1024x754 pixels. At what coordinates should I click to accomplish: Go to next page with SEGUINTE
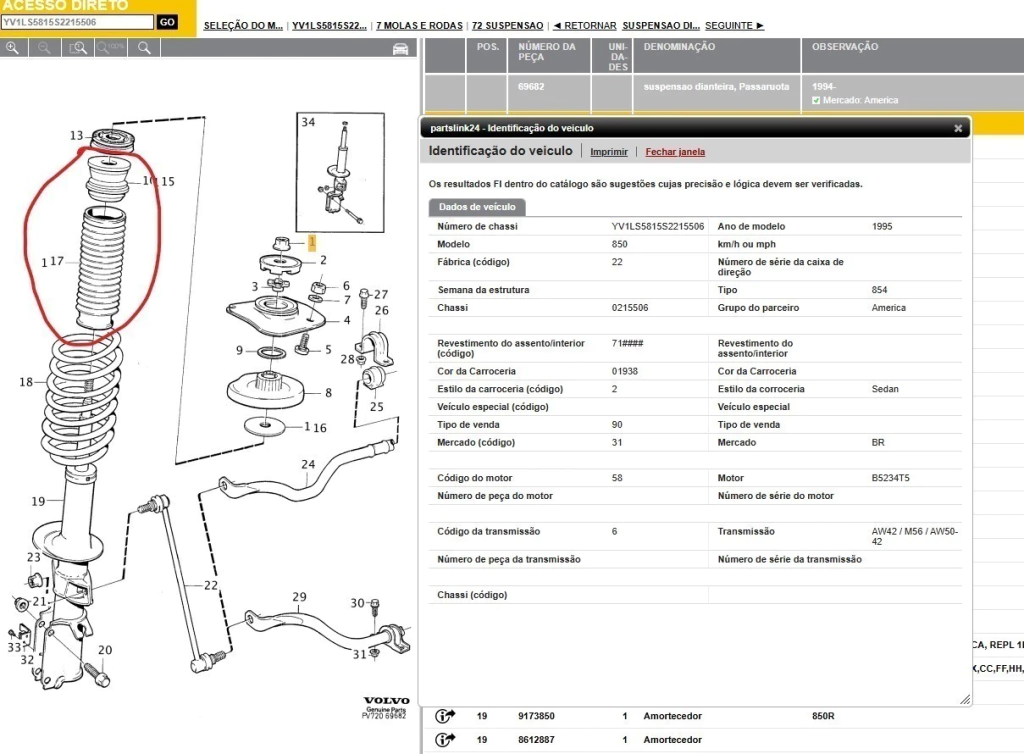click(735, 25)
